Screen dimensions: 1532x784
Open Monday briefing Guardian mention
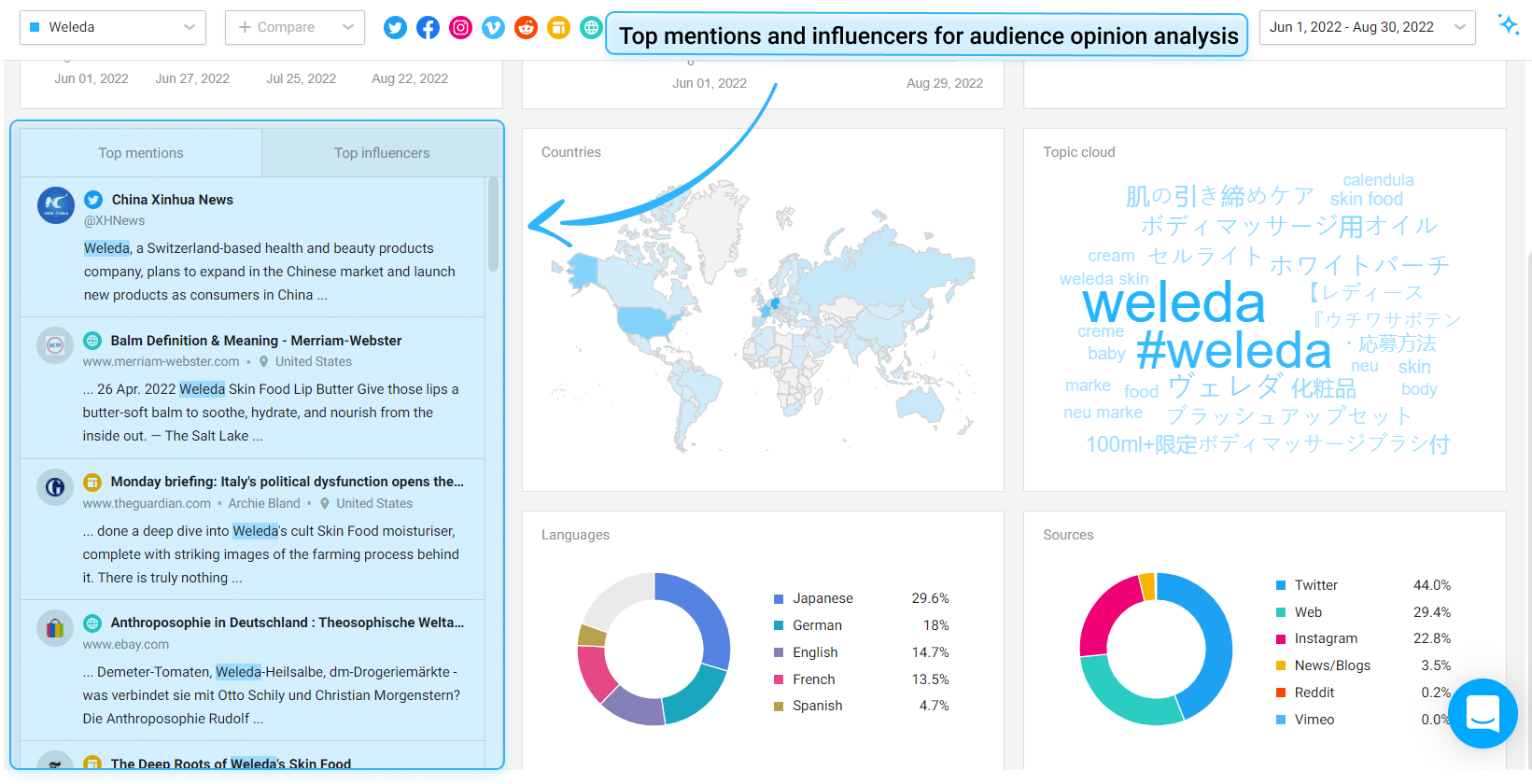(x=288, y=482)
